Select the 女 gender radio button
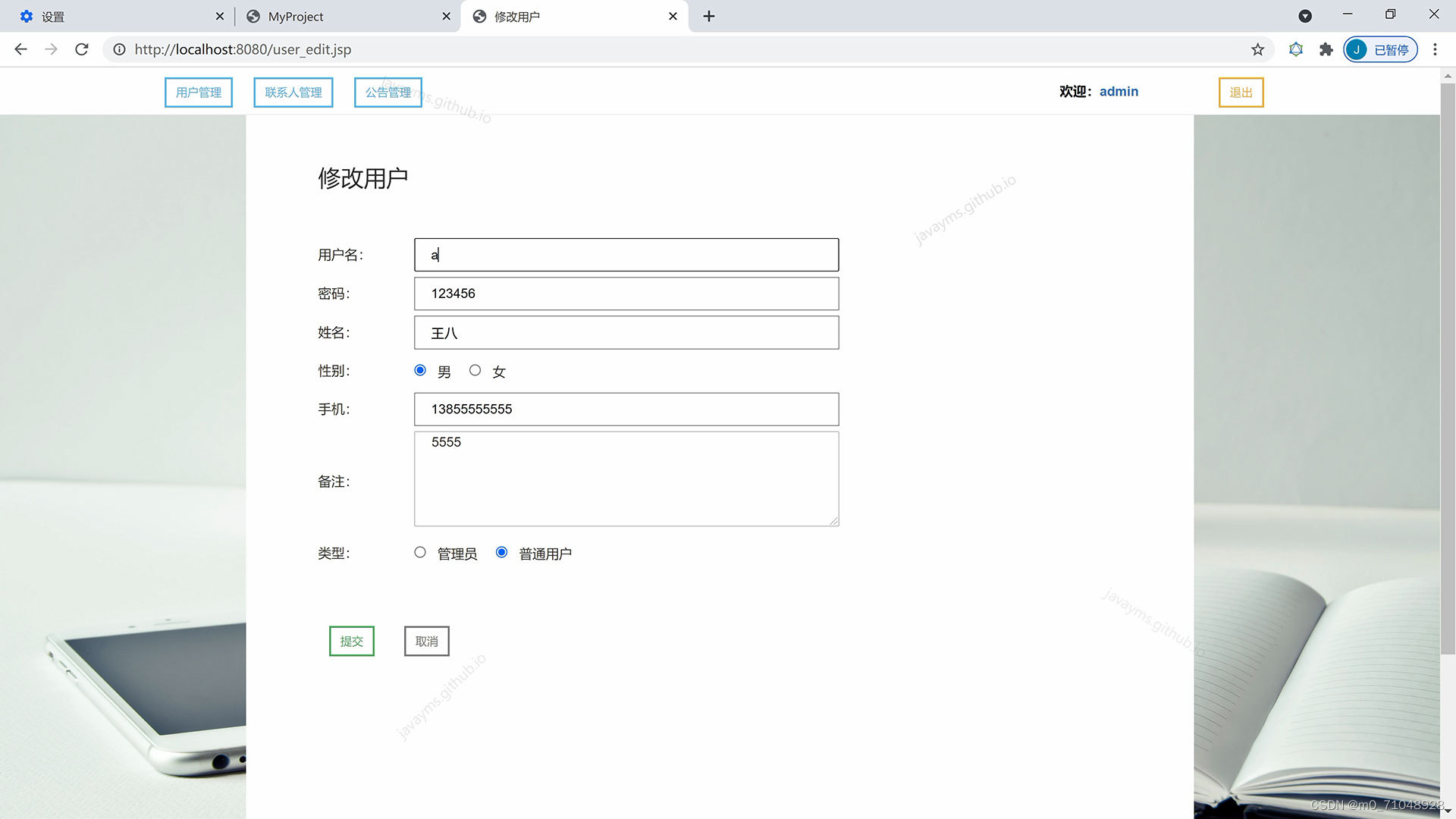Image resolution: width=1456 pixels, height=819 pixels. click(x=475, y=370)
